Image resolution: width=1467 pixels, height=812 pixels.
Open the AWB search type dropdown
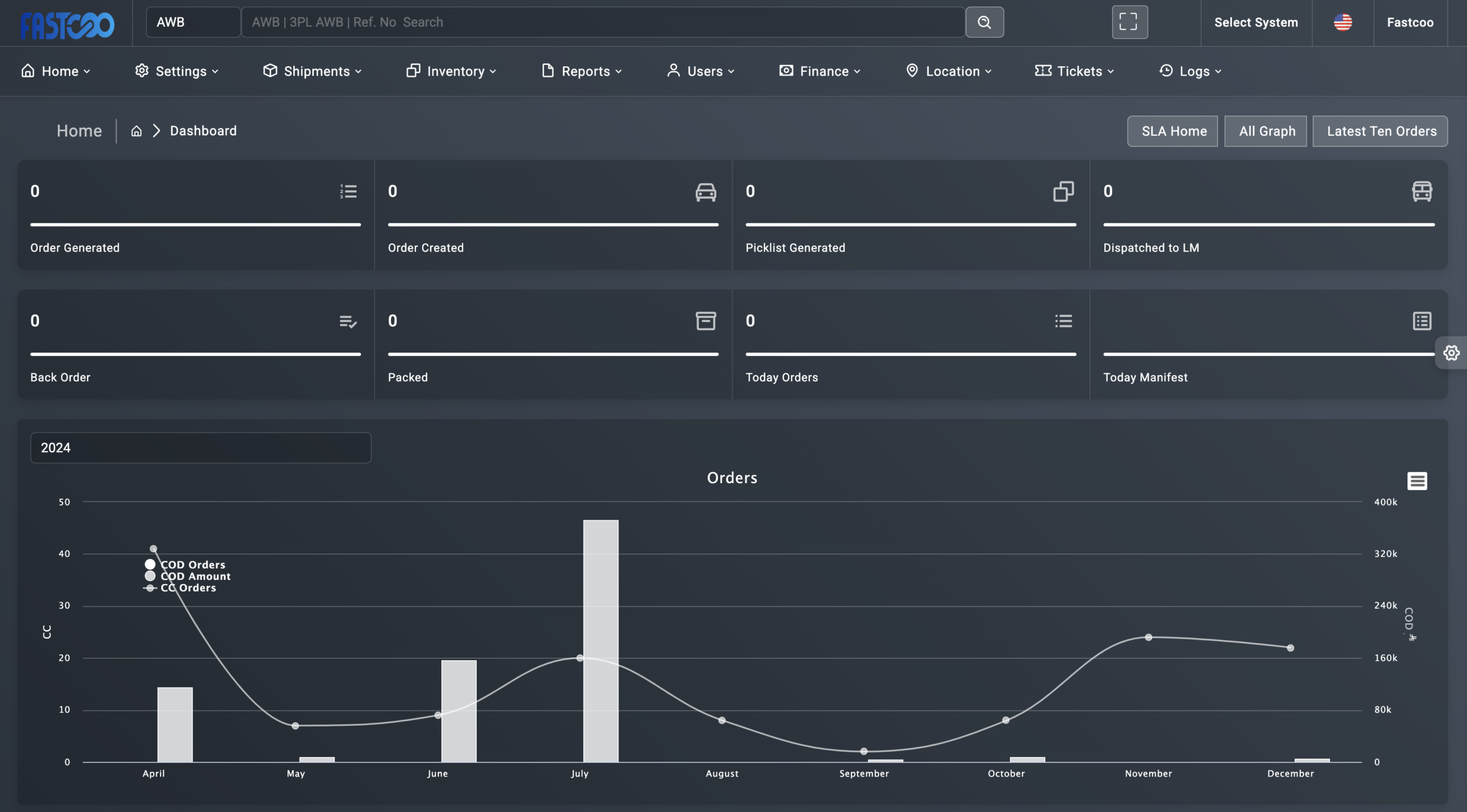pos(193,22)
